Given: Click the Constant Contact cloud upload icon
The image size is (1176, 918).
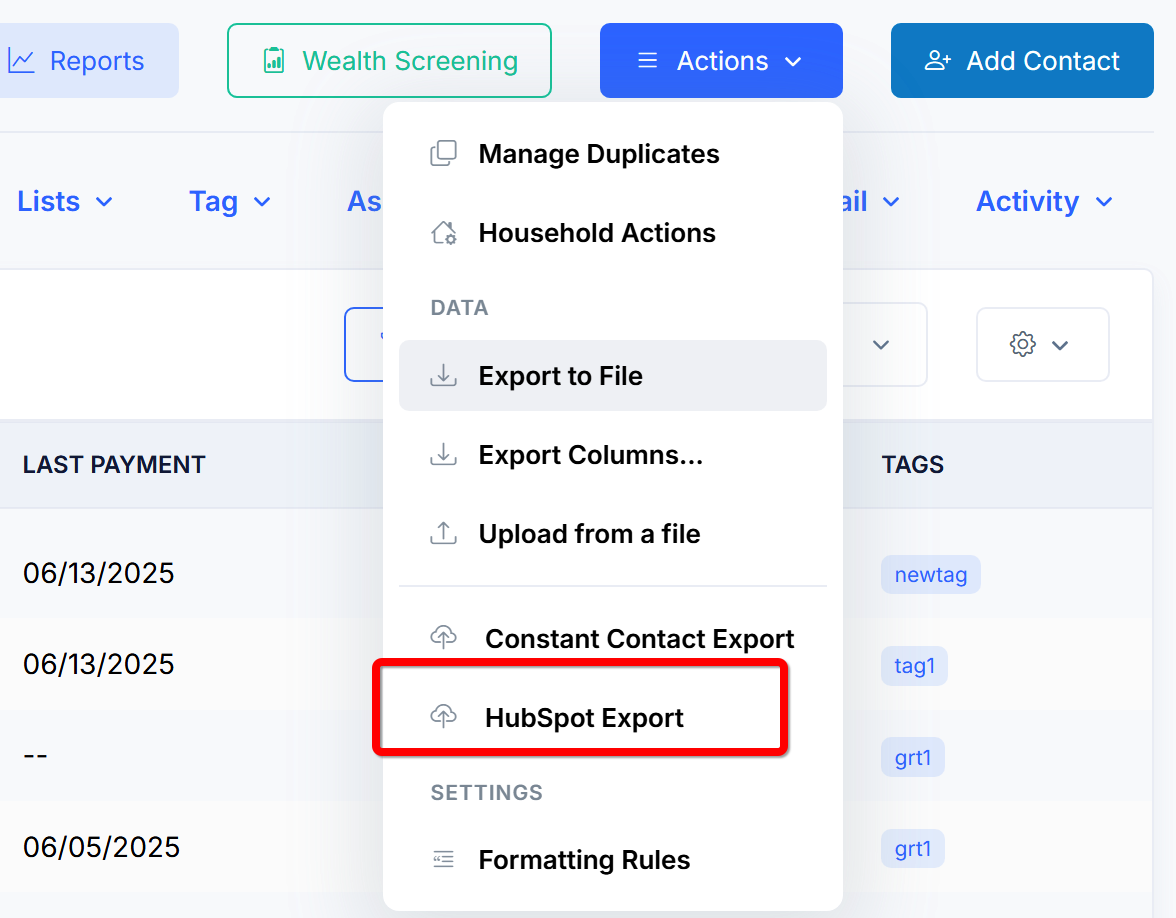Looking at the screenshot, I should pyautogui.click(x=443, y=637).
